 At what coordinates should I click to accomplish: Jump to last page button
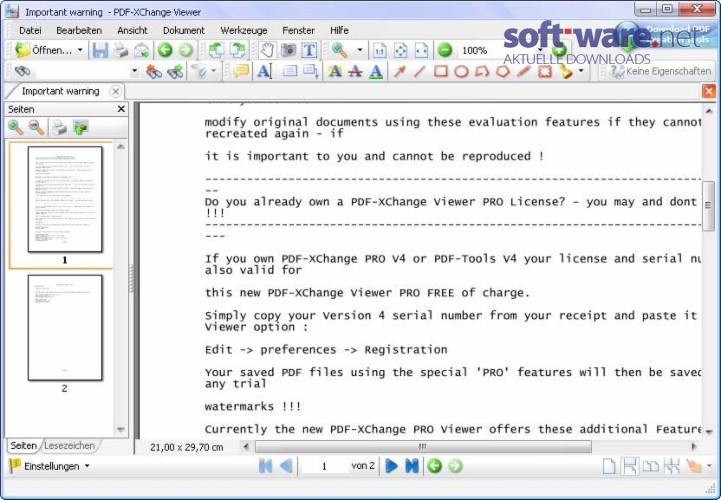(412, 466)
